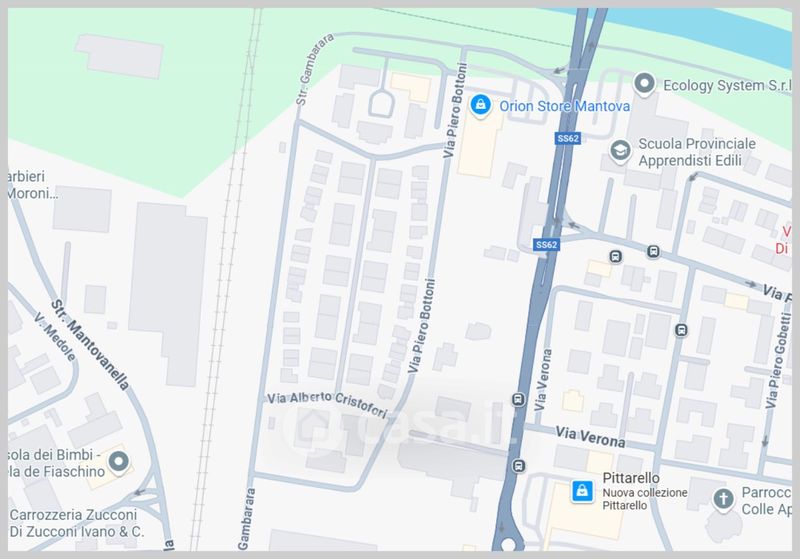Click the Orion Store Mantova shopping pin
This screenshot has height=559, width=800.
coord(480,106)
